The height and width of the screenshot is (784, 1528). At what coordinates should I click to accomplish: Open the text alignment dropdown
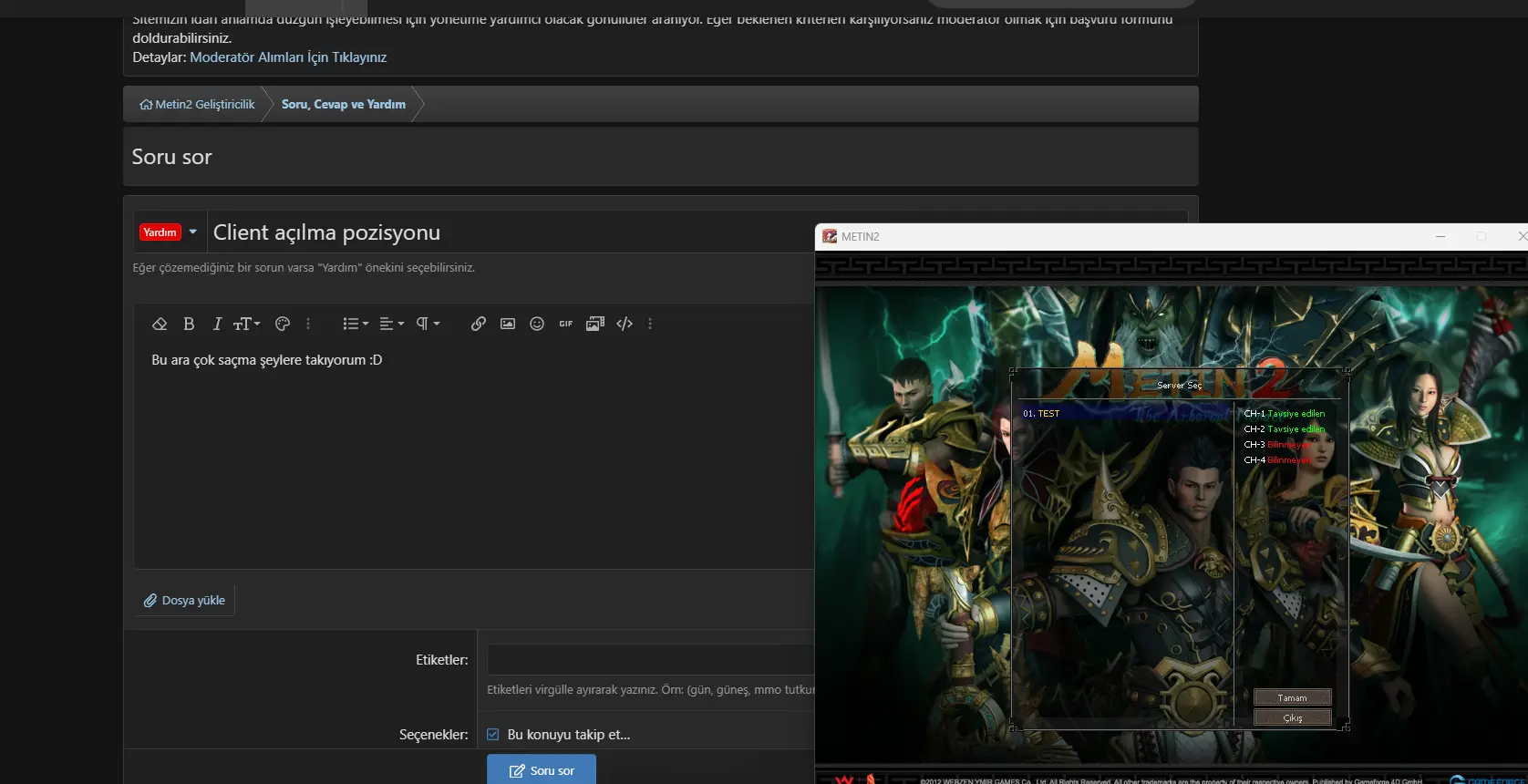point(392,324)
